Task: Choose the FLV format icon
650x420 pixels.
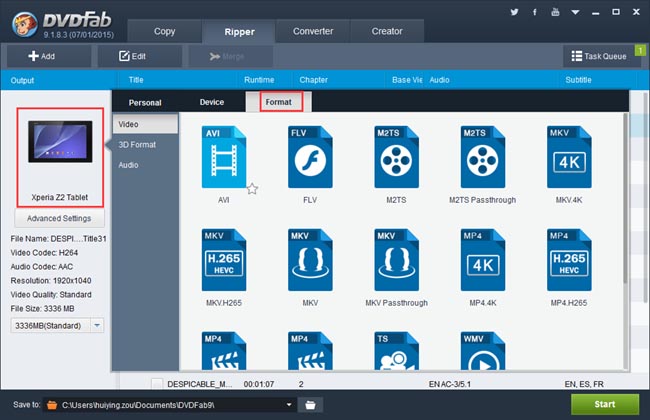Action: click(310, 157)
